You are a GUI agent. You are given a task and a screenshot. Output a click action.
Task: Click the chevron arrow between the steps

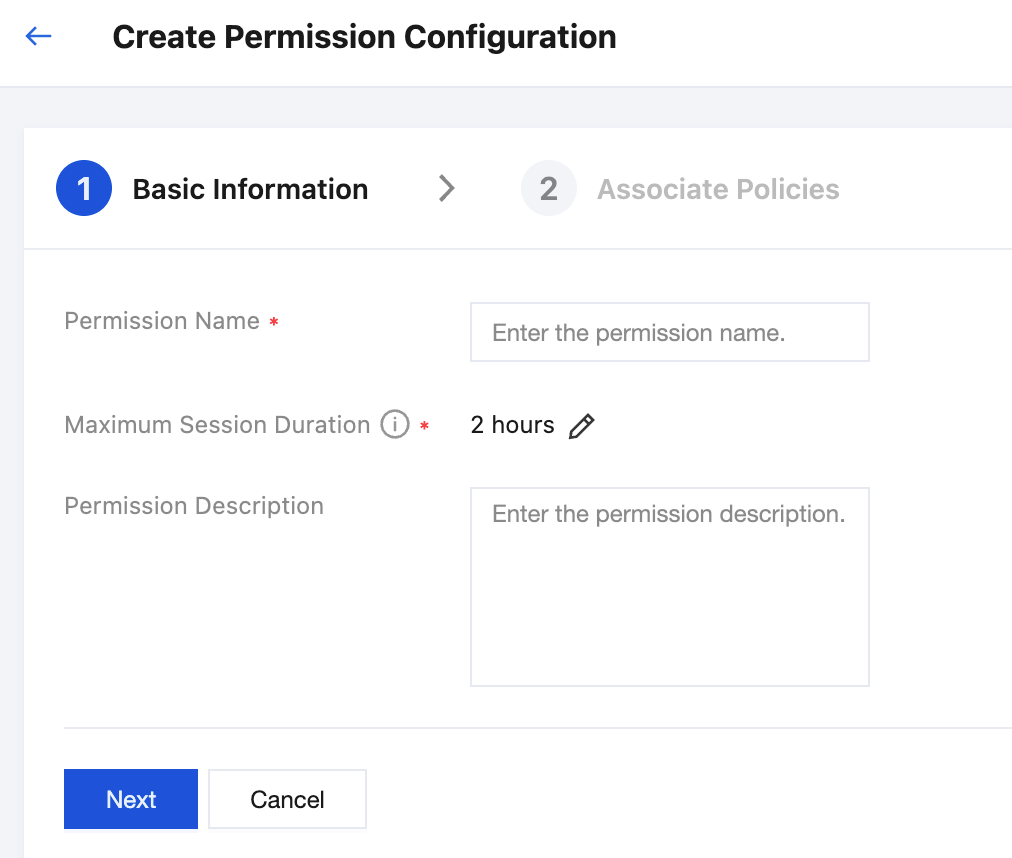(446, 189)
